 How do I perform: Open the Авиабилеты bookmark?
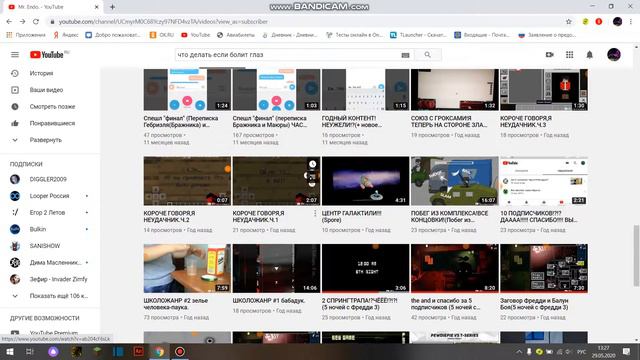(236, 35)
